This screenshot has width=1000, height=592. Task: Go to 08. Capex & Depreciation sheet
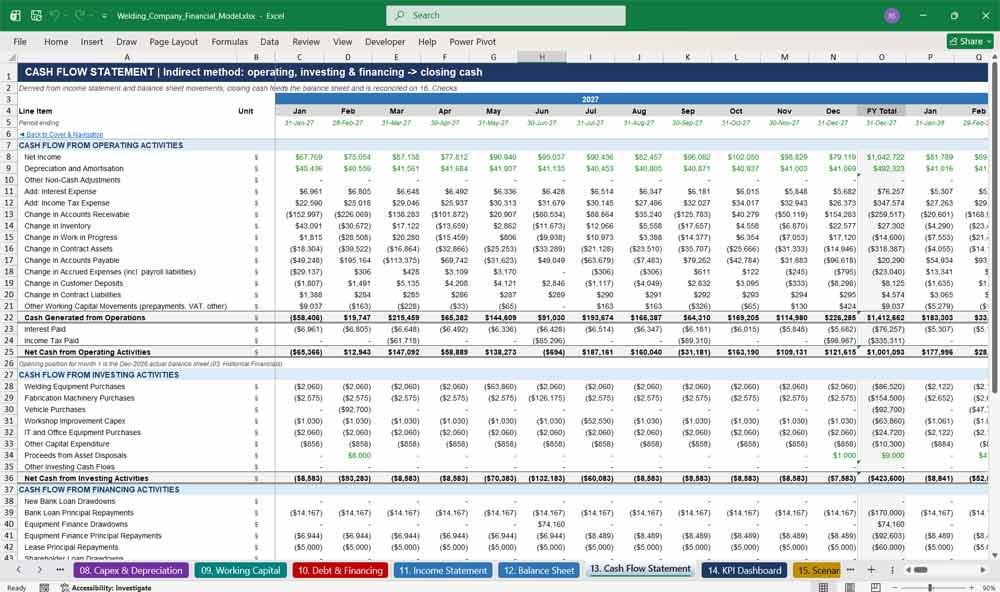(131, 570)
